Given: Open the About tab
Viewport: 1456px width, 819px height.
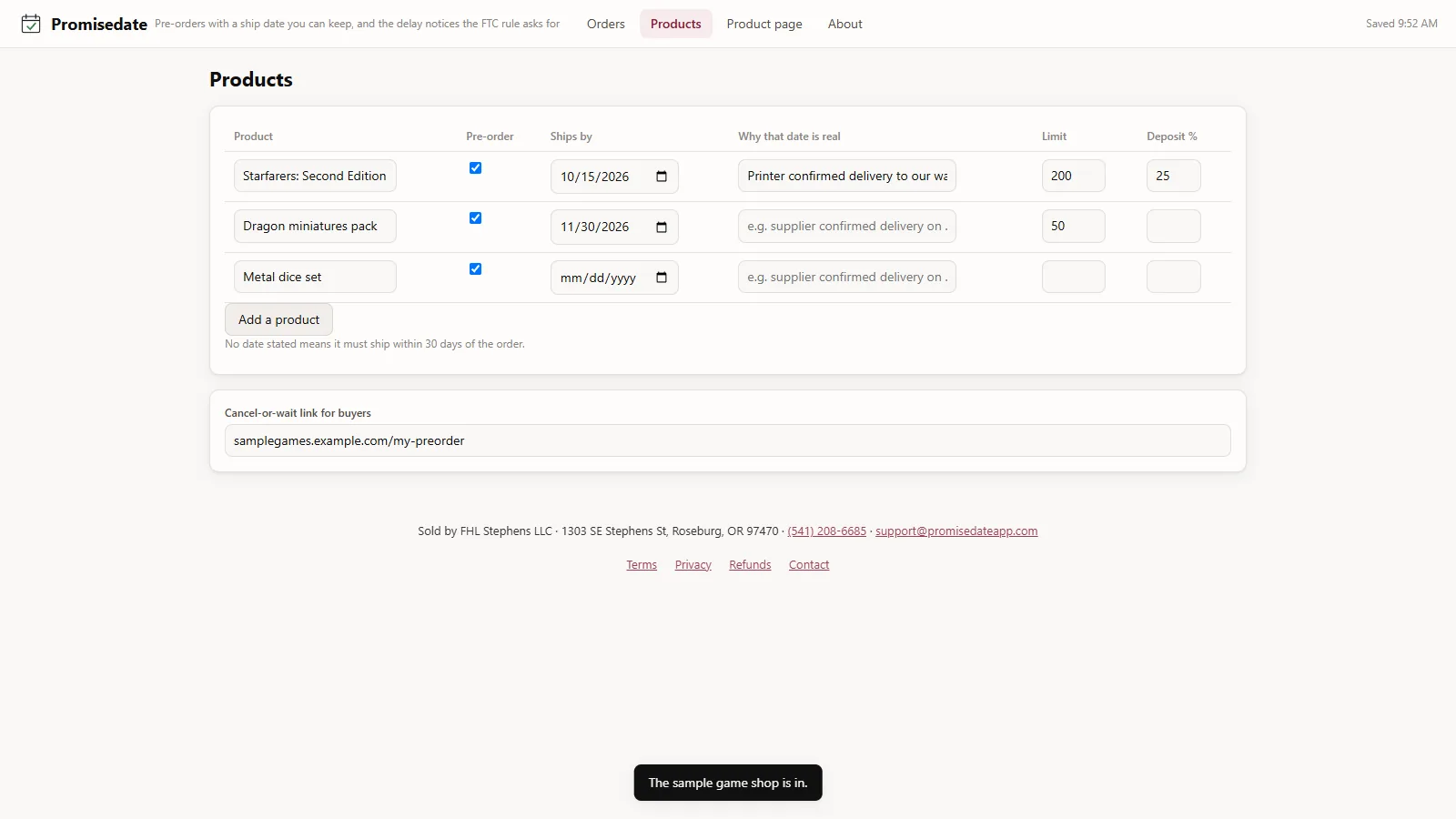Looking at the screenshot, I should [x=845, y=24].
